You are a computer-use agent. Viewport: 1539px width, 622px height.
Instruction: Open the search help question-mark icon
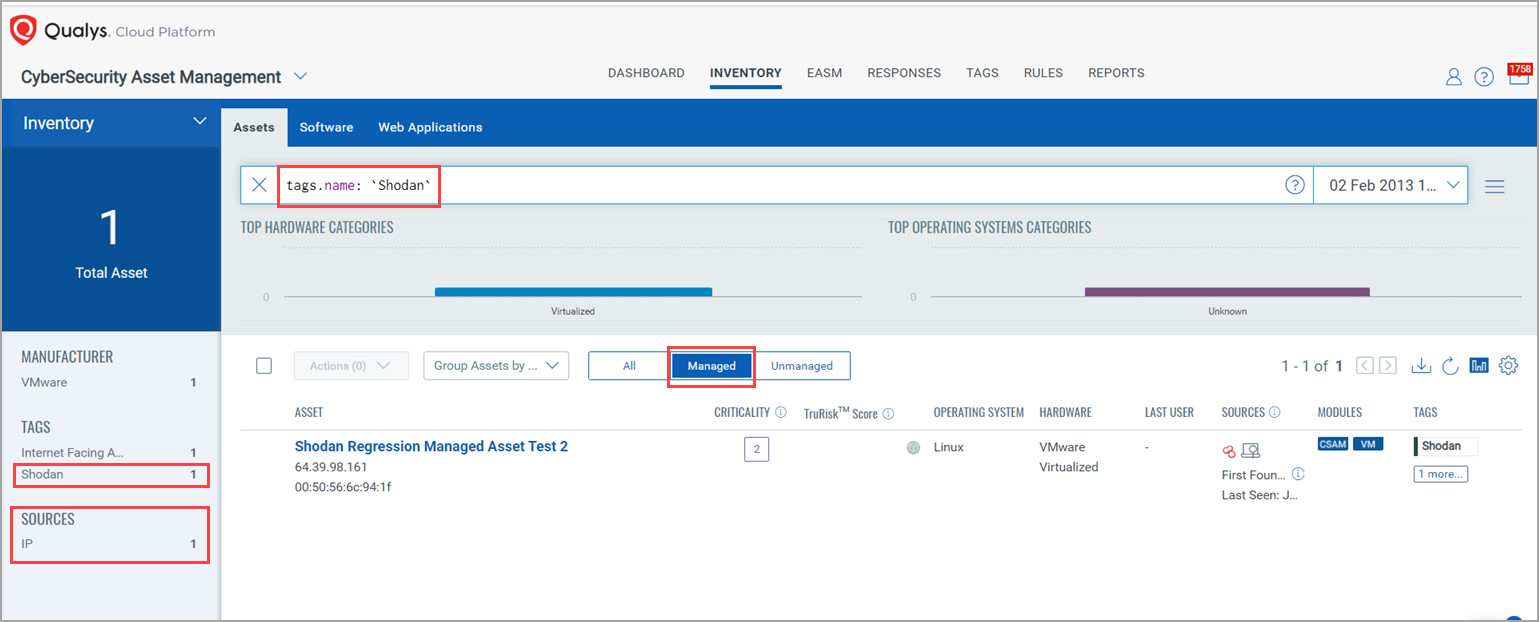pyautogui.click(x=1295, y=185)
